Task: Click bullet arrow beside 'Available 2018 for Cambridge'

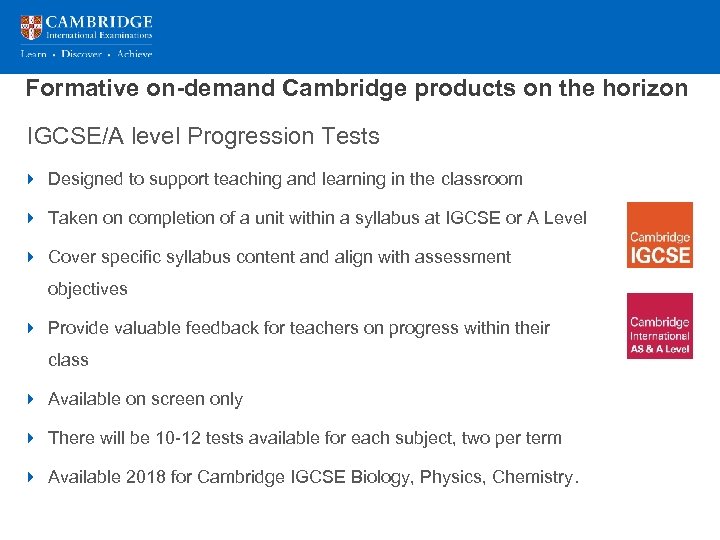Action: [x=31, y=477]
